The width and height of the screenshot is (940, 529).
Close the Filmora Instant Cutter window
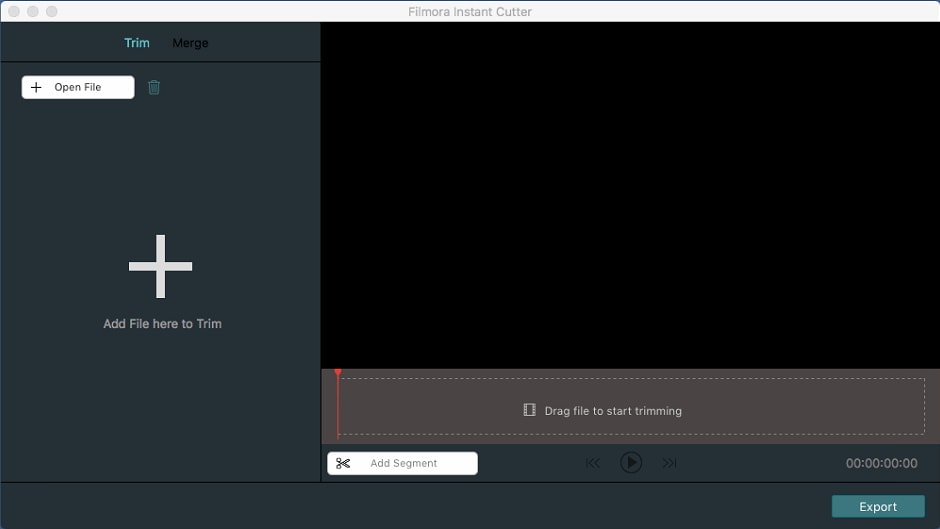tap(14, 11)
